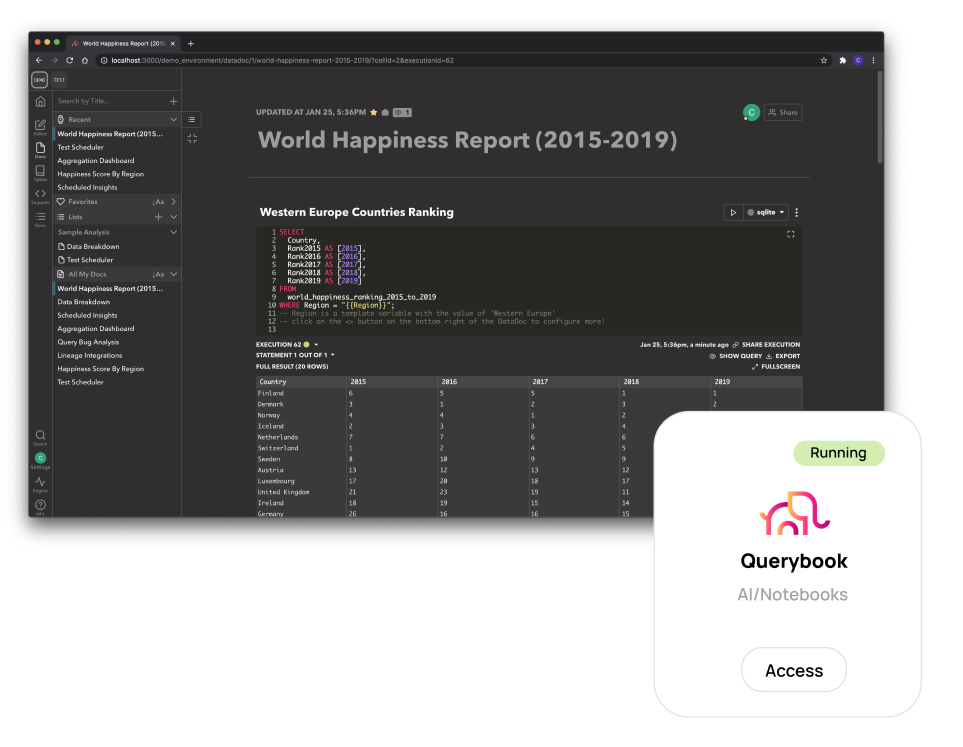The image size is (963, 747).
Task: Toggle the favorite star on the DataDoc
Action: [x=373, y=112]
